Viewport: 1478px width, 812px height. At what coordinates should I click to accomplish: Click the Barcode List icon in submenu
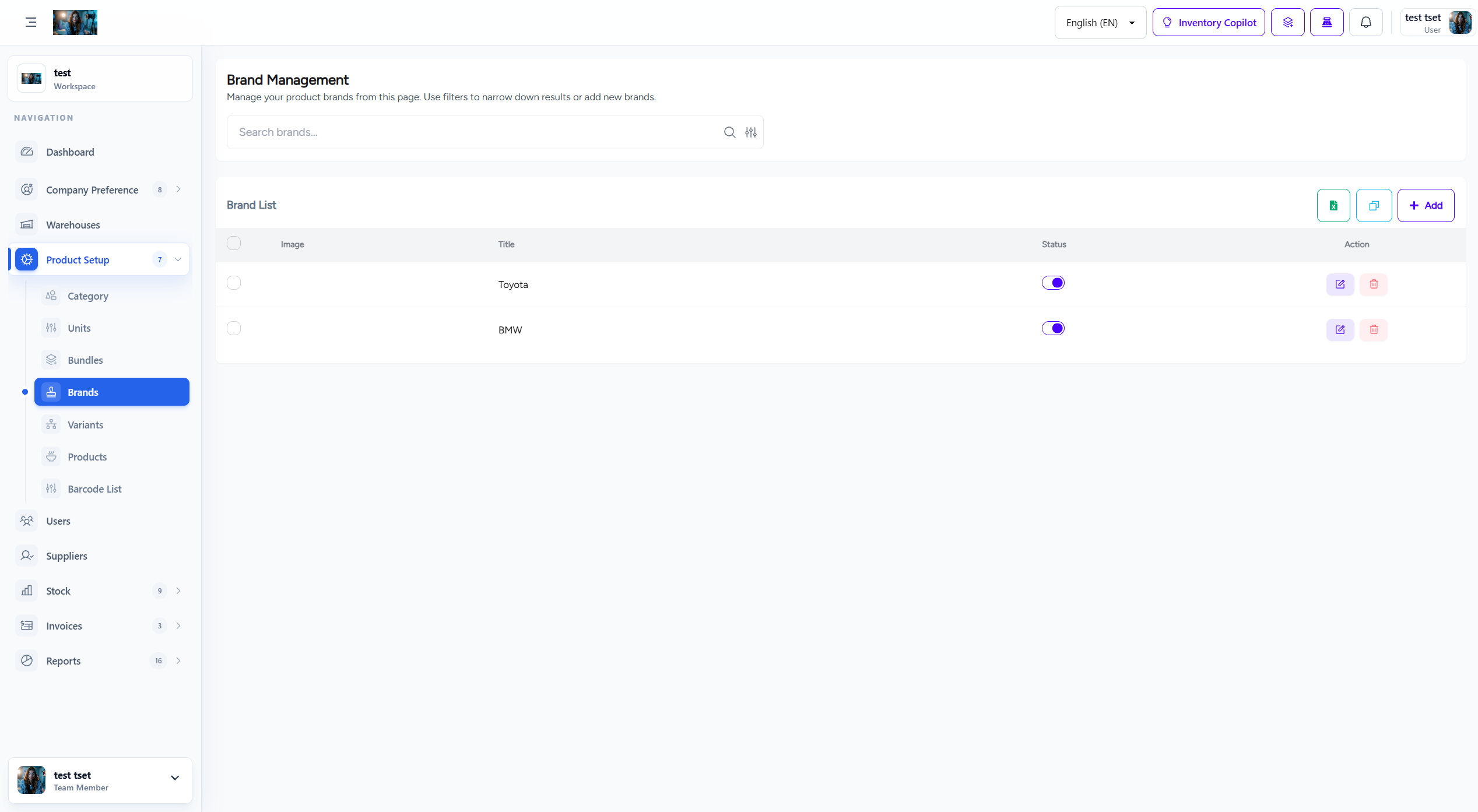pos(51,488)
